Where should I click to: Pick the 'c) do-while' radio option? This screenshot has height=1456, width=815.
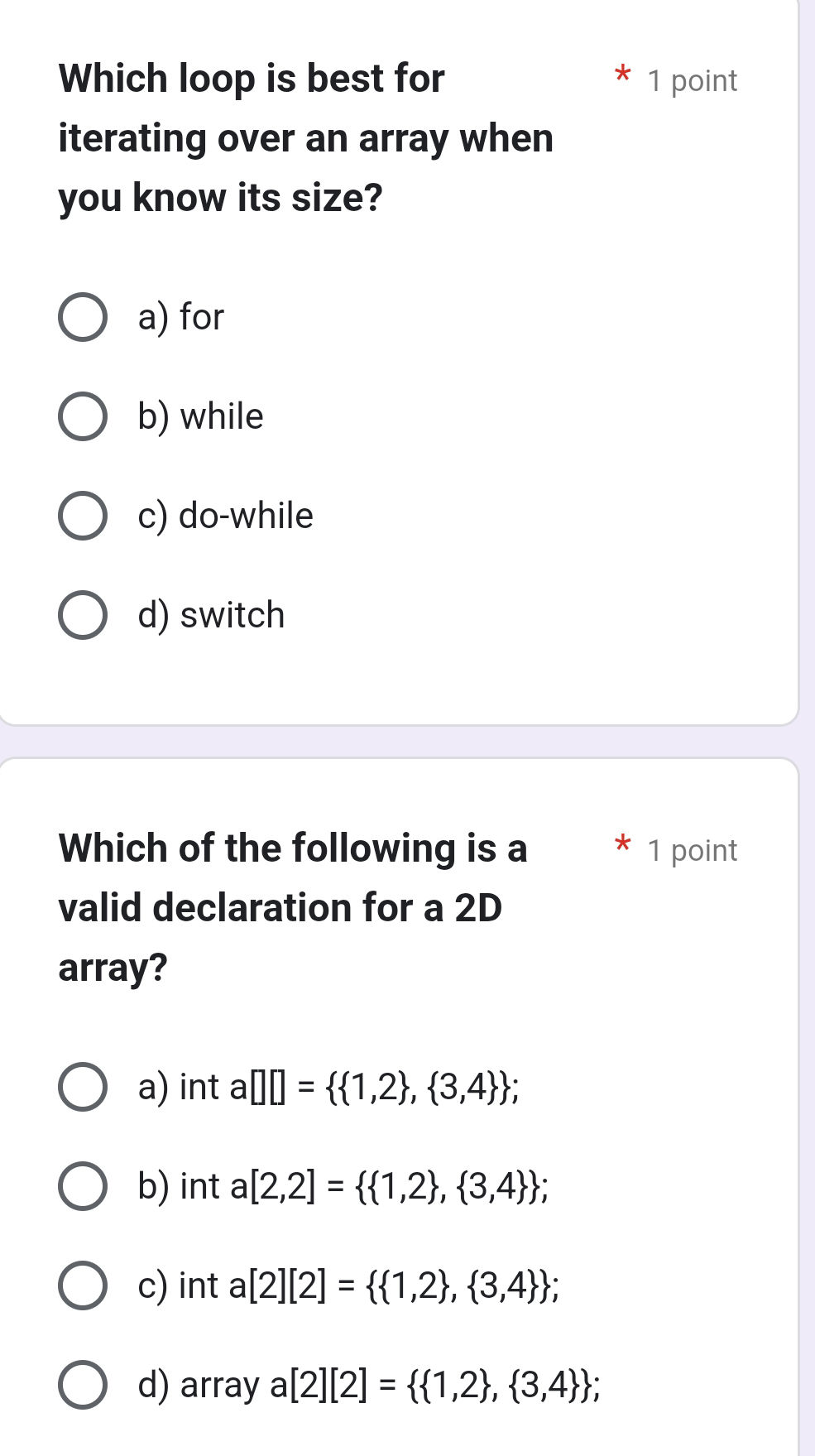(83, 516)
